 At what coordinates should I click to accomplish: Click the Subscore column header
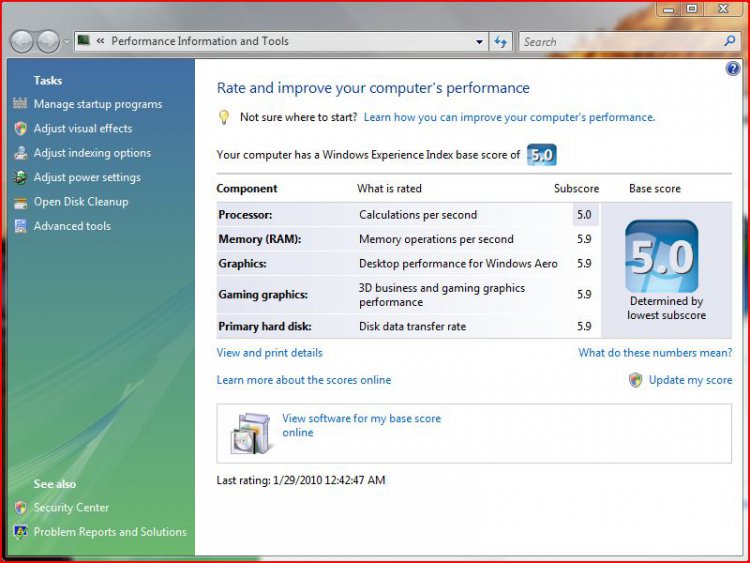point(576,188)
